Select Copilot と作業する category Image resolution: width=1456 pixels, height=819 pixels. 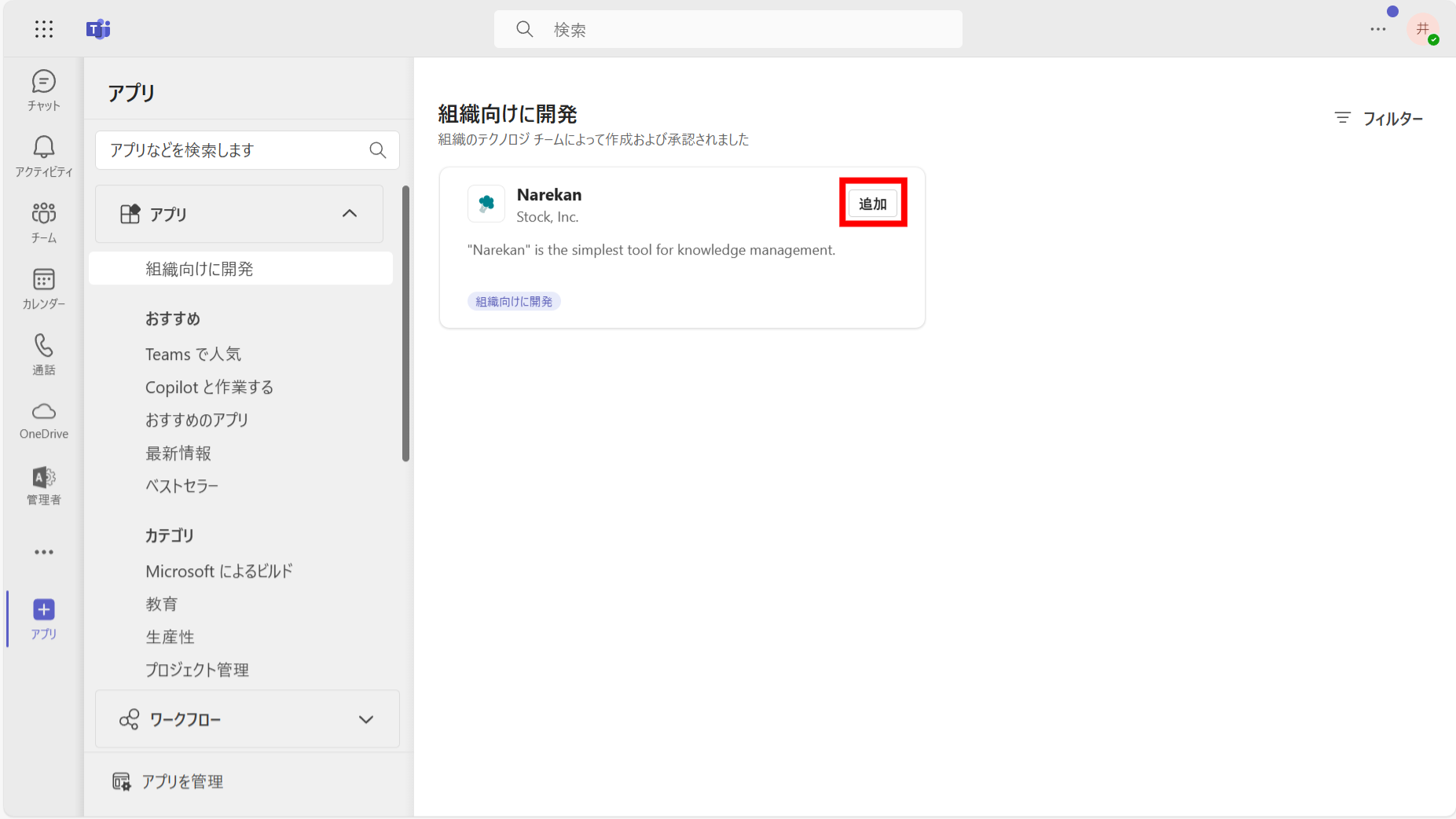[x=209, y=387]
